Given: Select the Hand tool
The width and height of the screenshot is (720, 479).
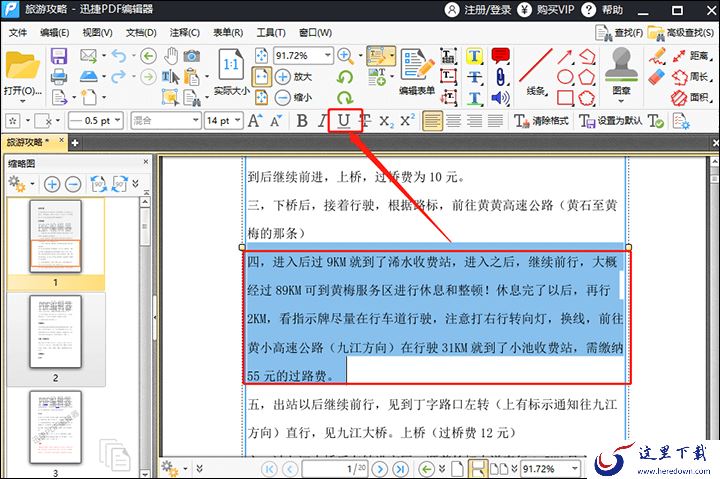Looking at the screenshot, I should point(171,56).
